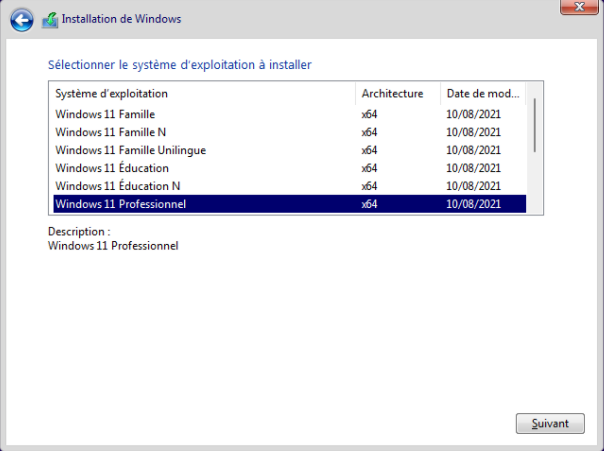This screenshot has height=451, width=604.
Task: Click x64 cell of Windows 11 Famille
Action: click(x=369, y=114)
